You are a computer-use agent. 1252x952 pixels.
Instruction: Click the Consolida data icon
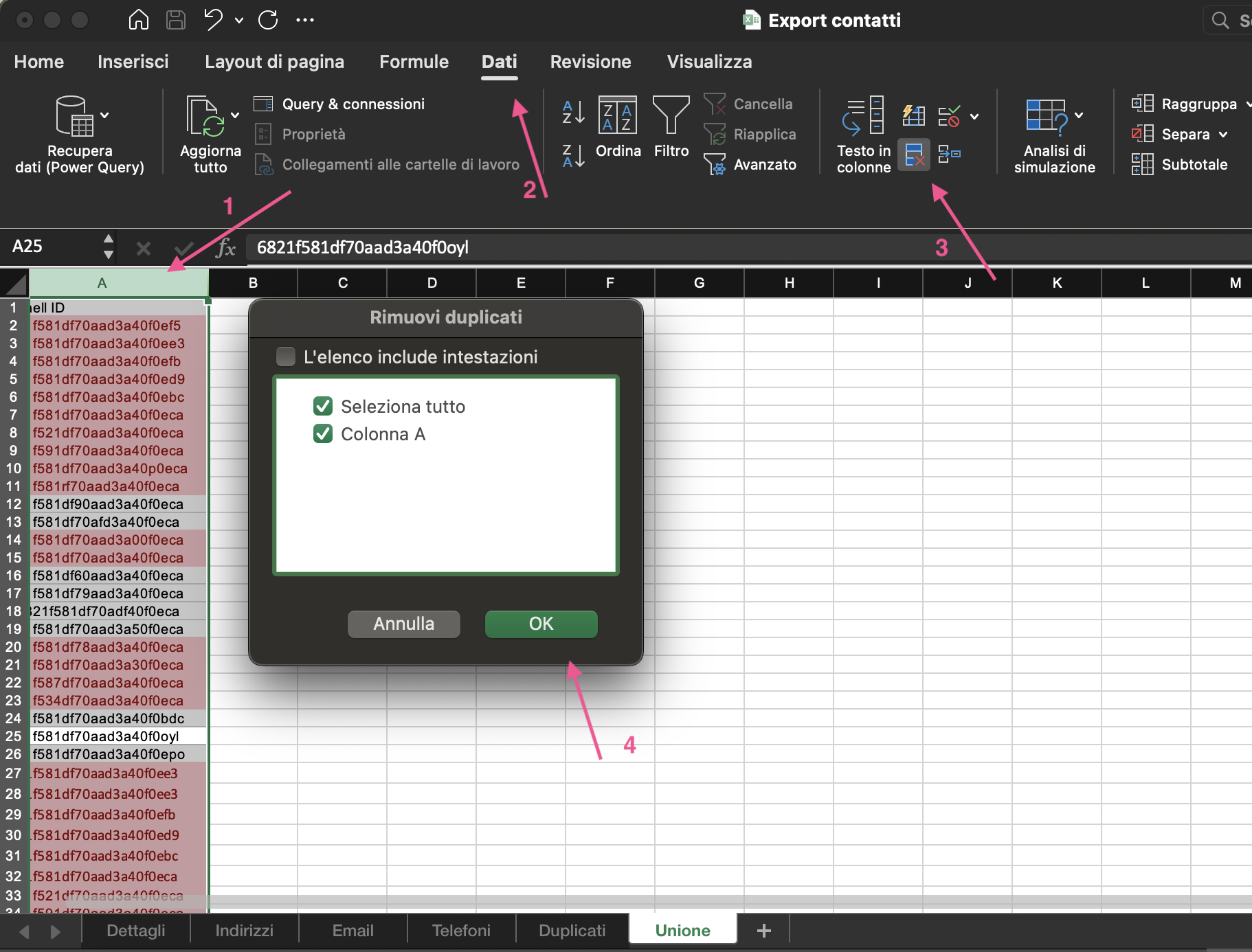(x=950, y=154)
